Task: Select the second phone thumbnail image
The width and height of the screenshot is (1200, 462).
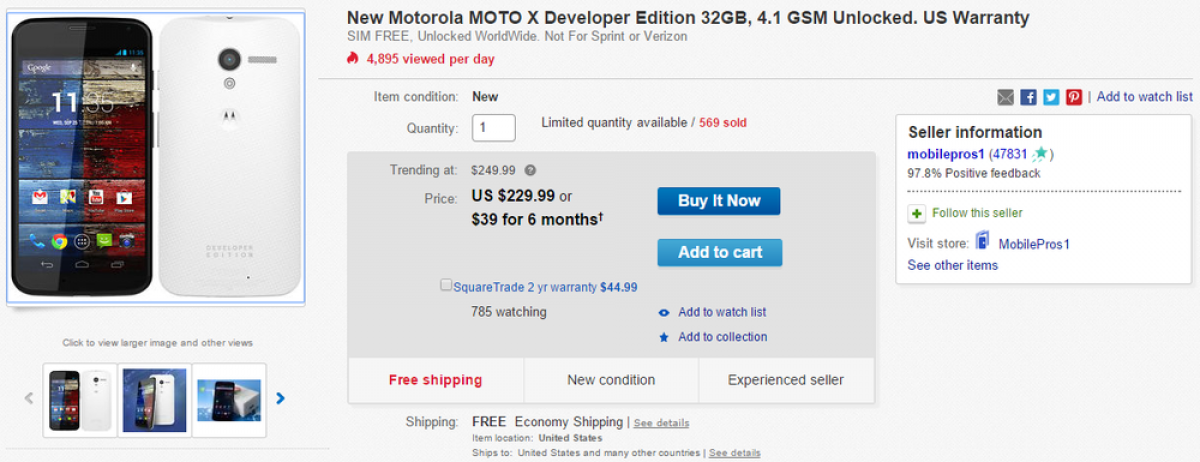Action: 154,400
